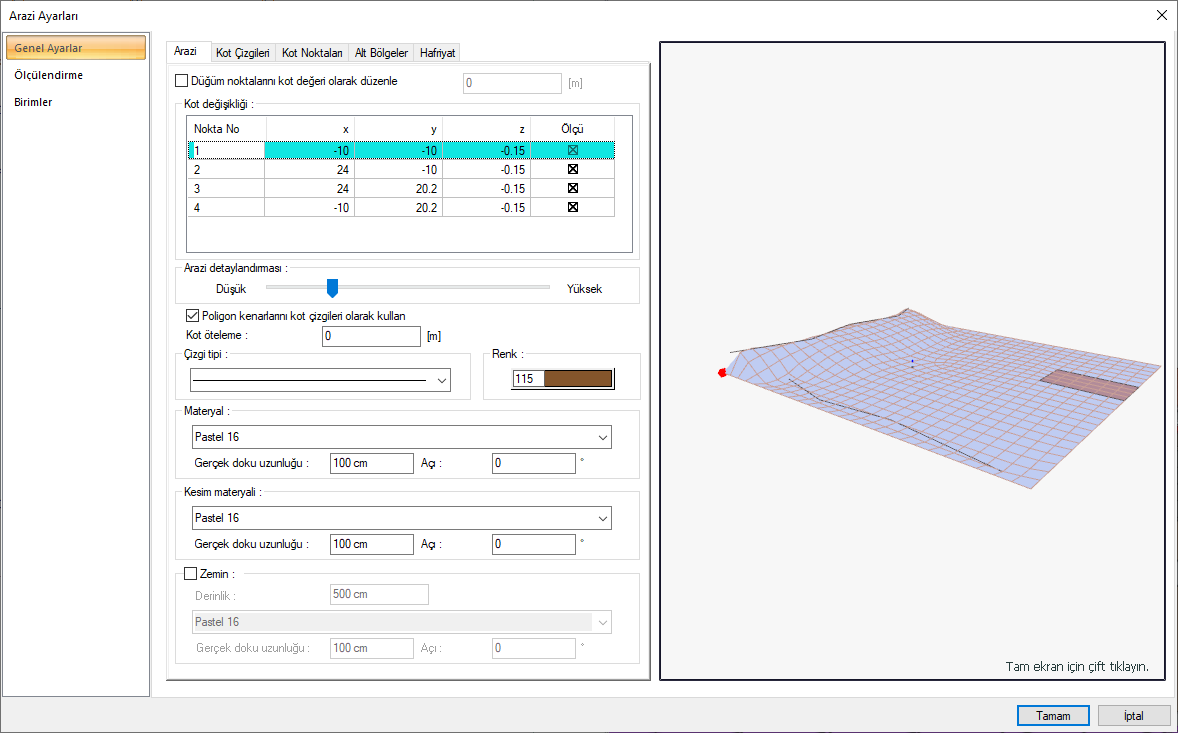Switch to the Kot Çizgileri tab
Image resolution: width=1178 pixels, height=733 pixels.
click(243, 53)
